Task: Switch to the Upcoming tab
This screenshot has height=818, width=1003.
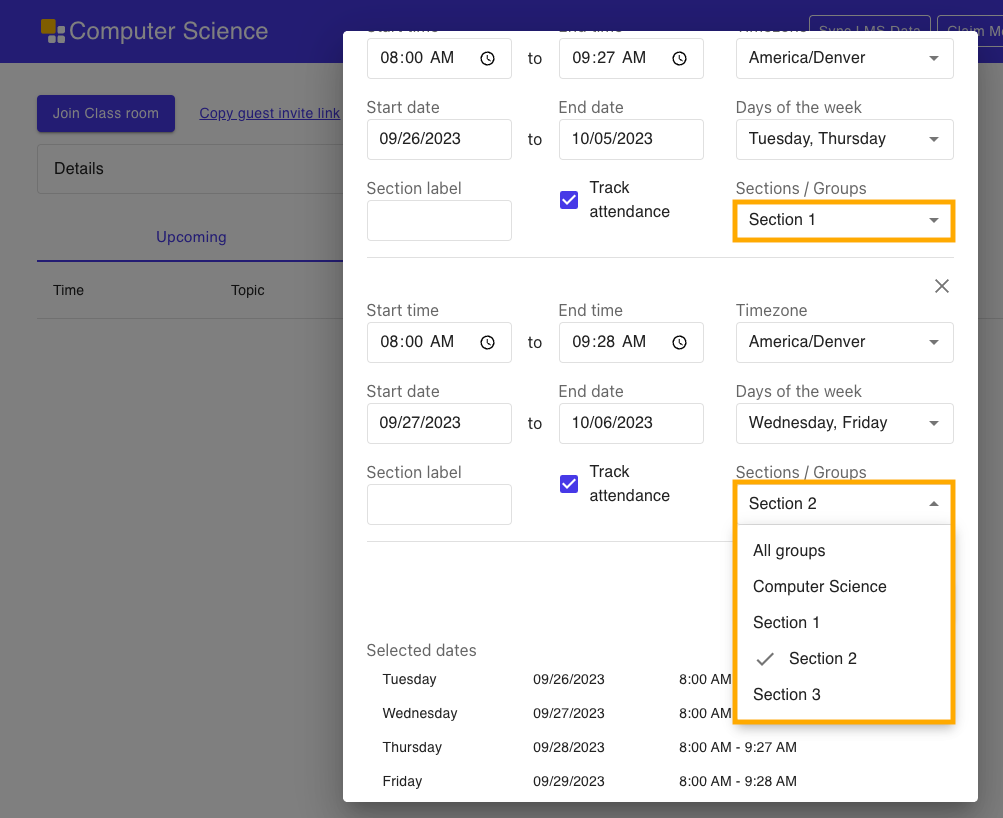Action: [x=191, y=238]
